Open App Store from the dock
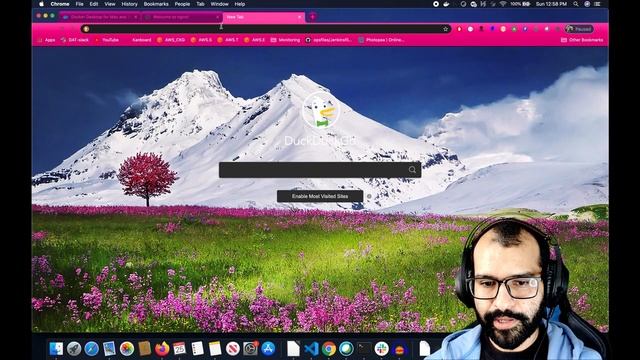Viewport: 640px width, 360px height. (268, 349)
